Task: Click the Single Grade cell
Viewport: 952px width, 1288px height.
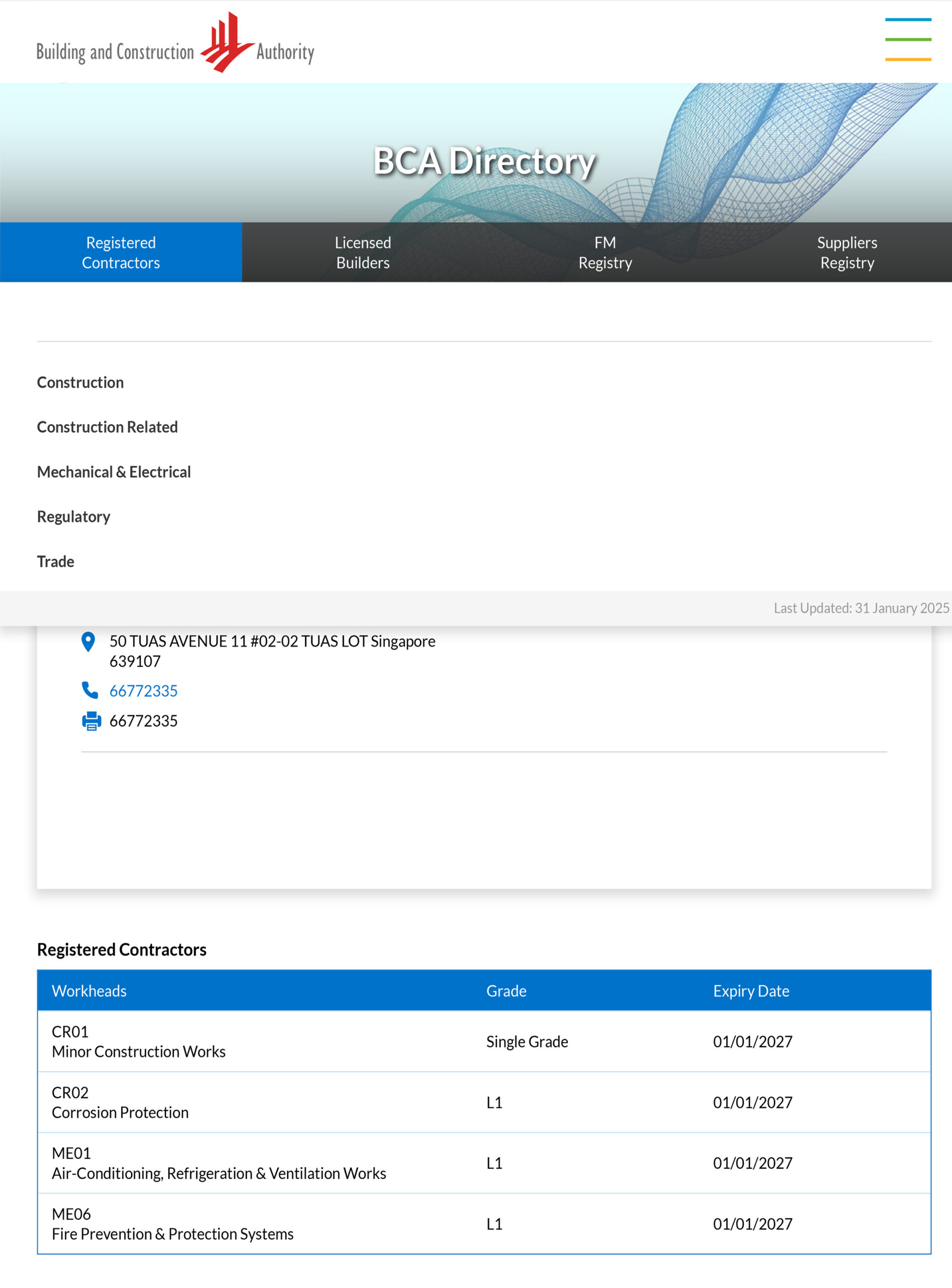Action: click(527, 1042)
